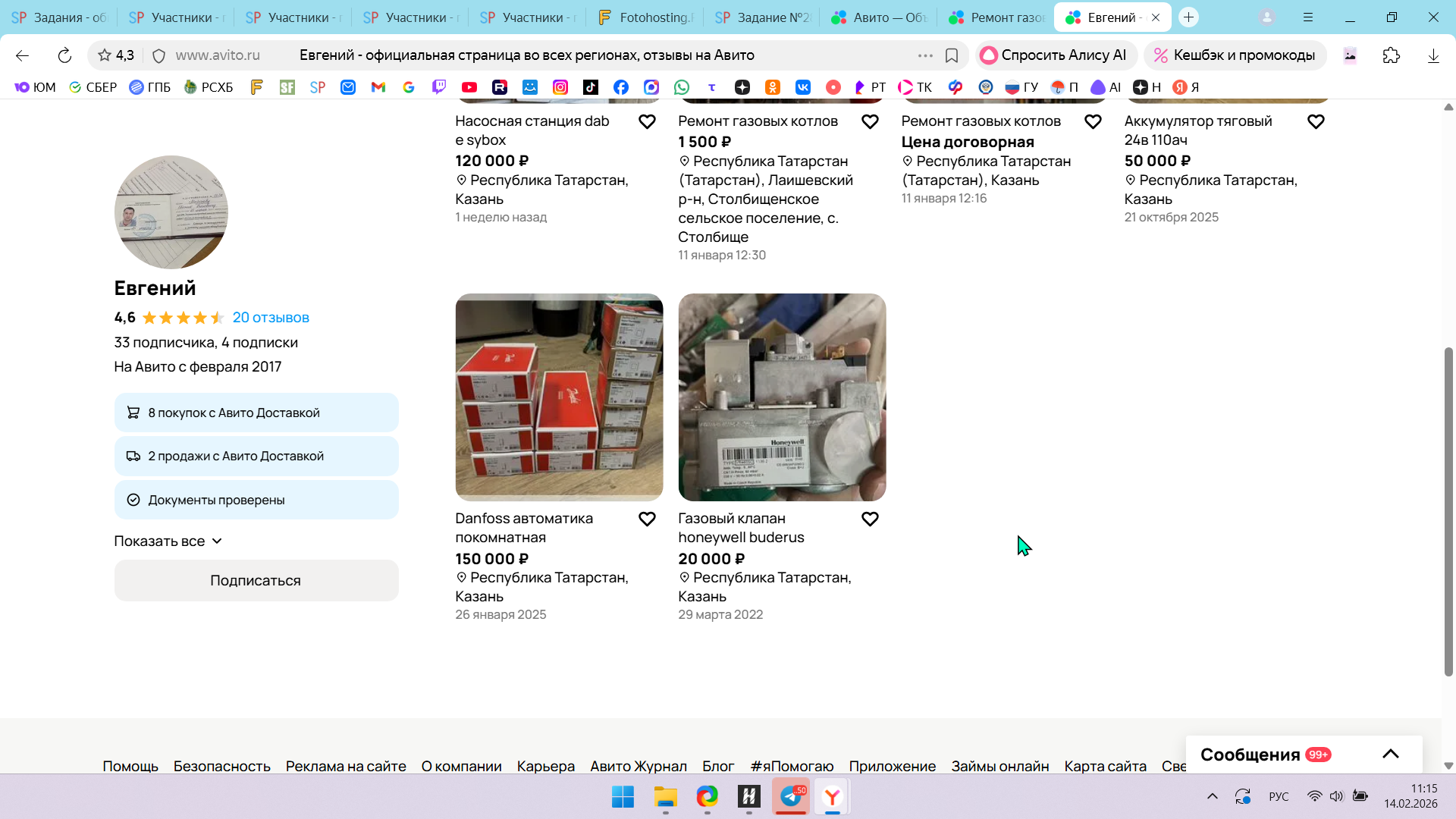Screen dimensions: 1456x819
Task: Click the Подписаться button
Action: click(x=256, y=581)
